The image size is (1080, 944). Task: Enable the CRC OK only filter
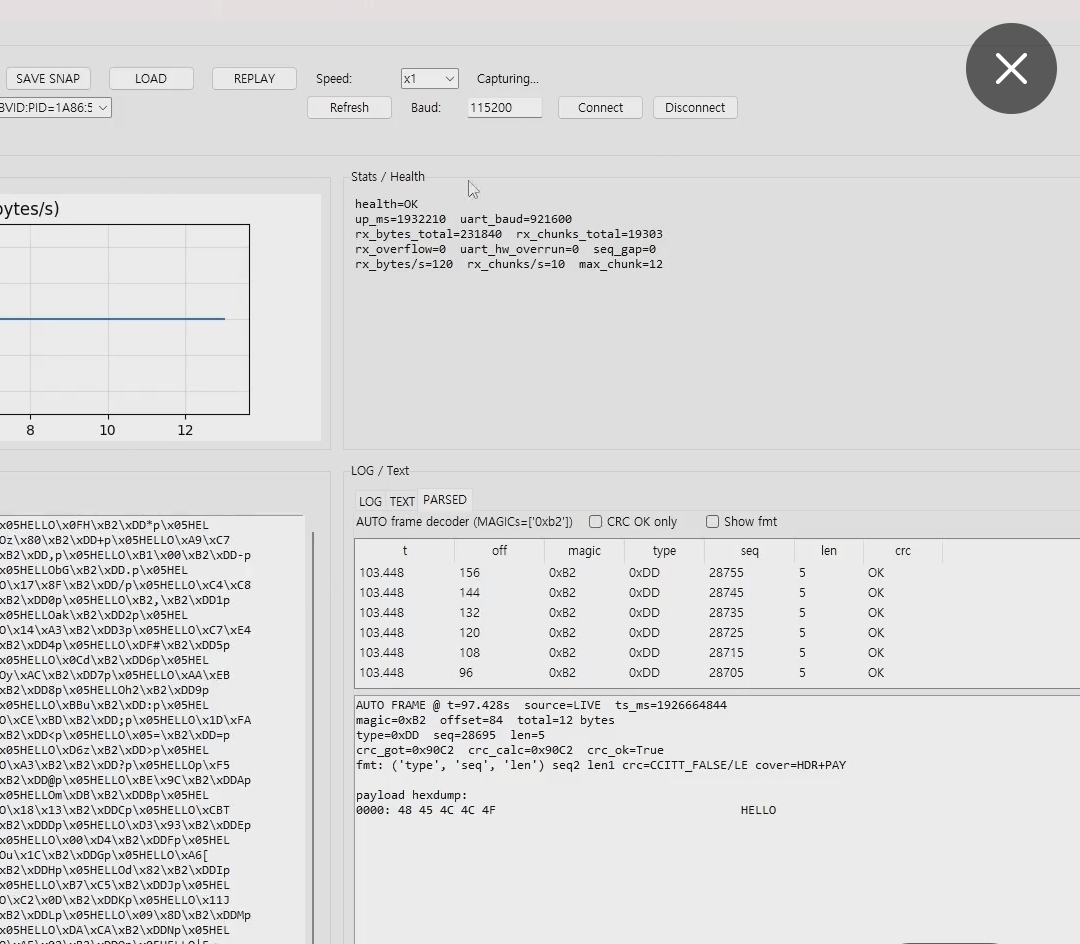(595, 521)
